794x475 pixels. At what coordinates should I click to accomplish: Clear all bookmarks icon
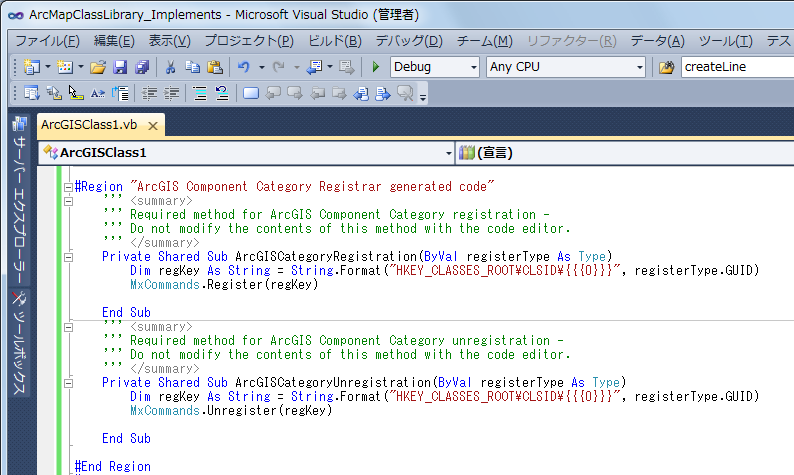[405, 93]
